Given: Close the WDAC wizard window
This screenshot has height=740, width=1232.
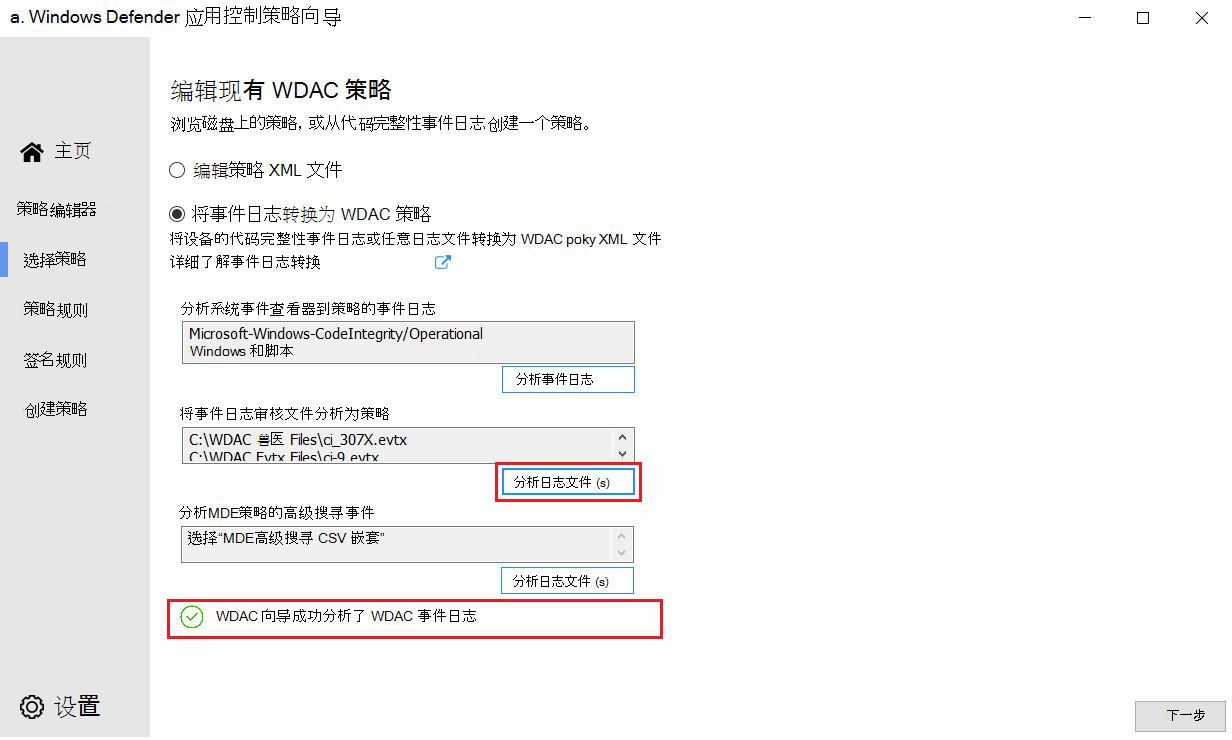Looking at the screenshot, I should (x=1200, y=18).
